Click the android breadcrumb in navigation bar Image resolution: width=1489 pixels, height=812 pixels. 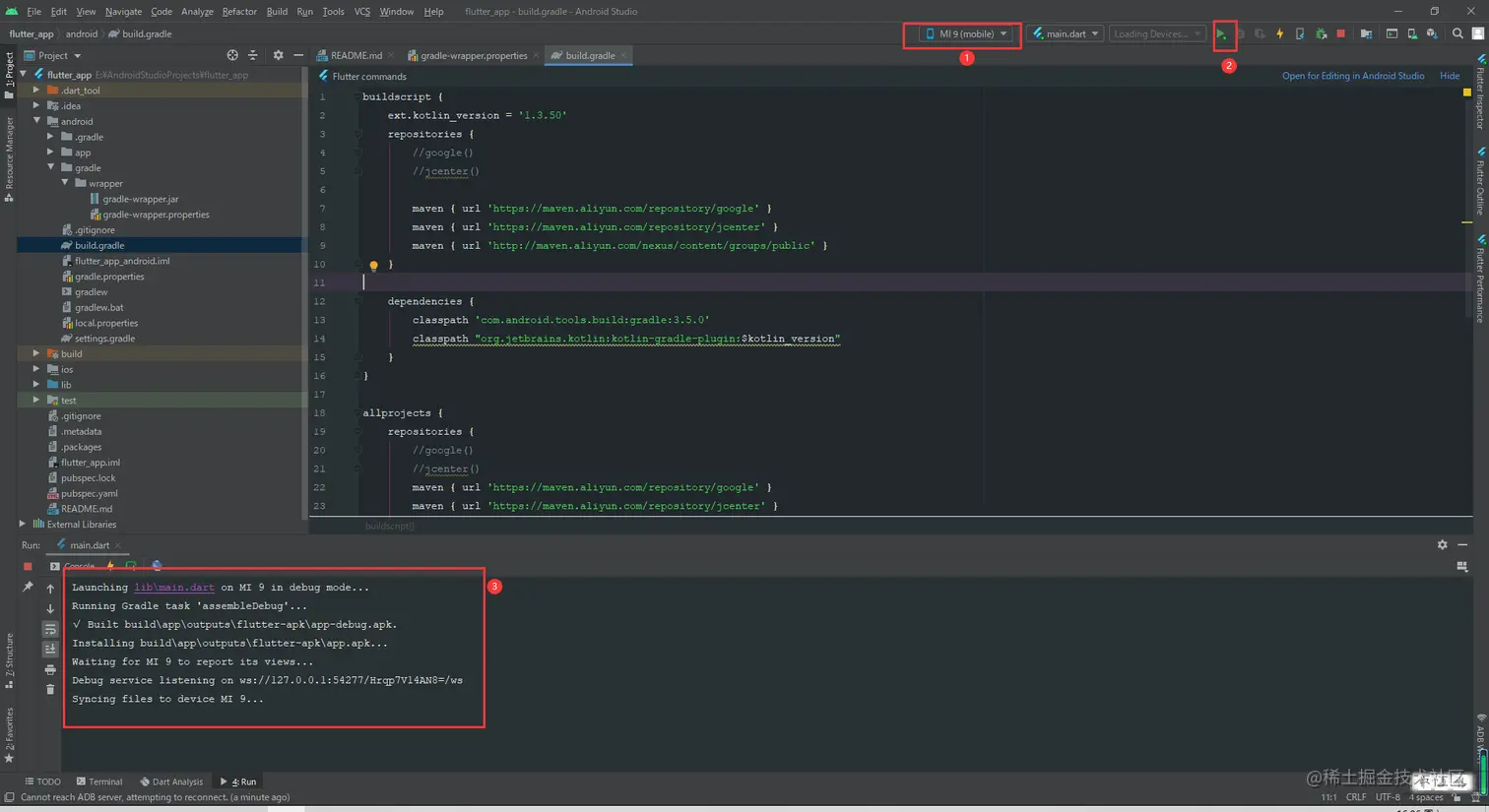82,34
